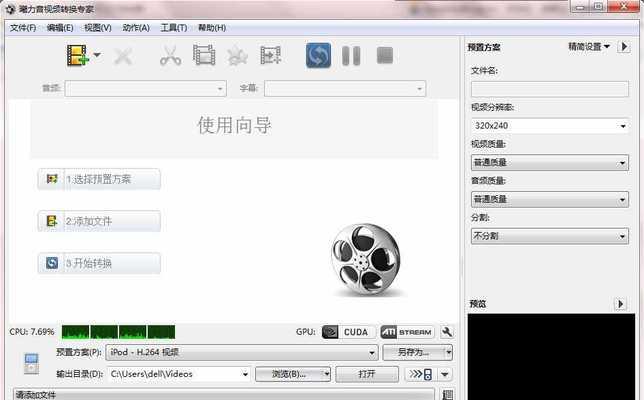The height and width of the screenshot is (400, 644).
Task: Open the audio quality dropdown
Action: [550, 200]
